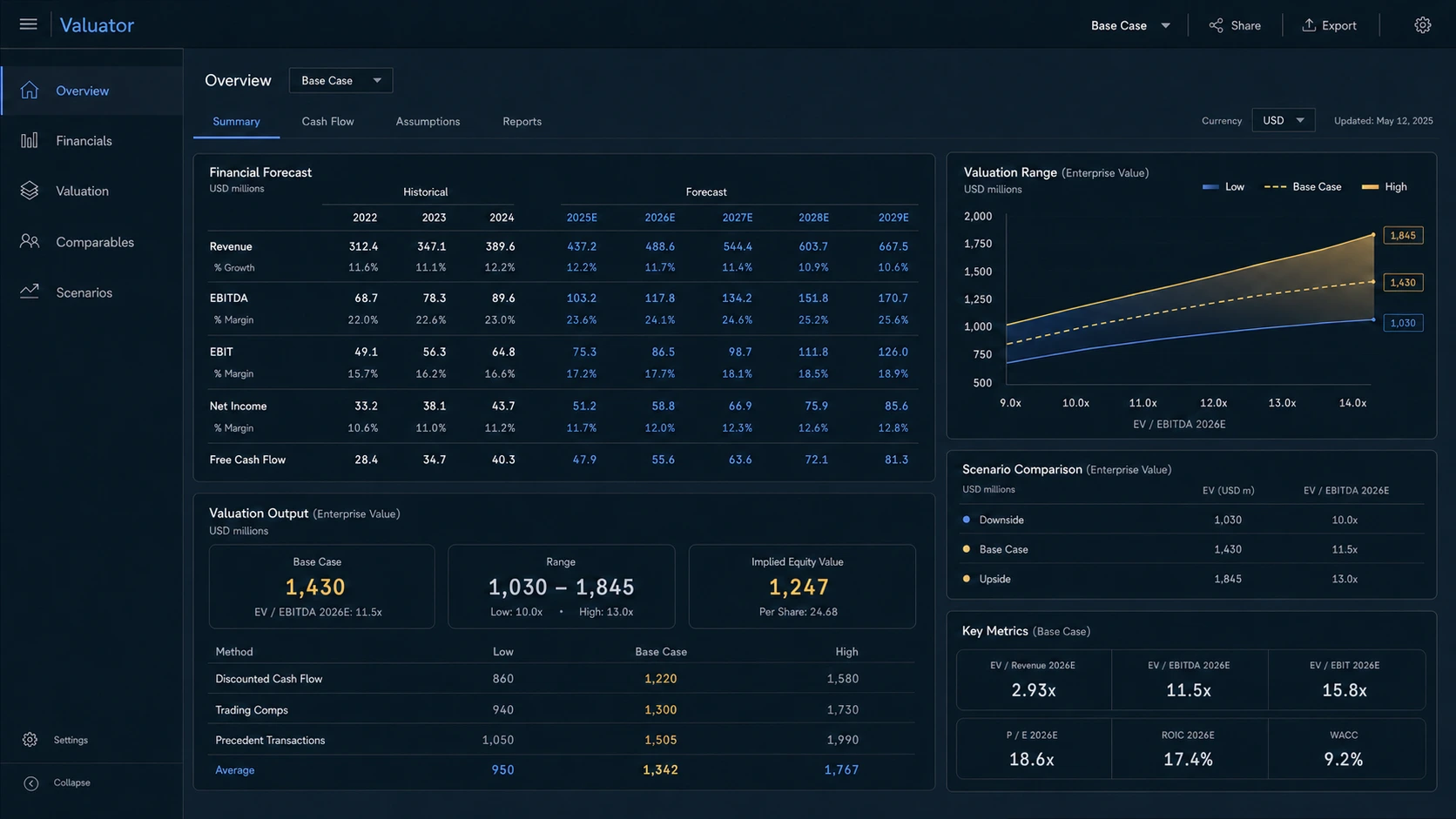Switch to the Cash Flow tab
The width and height of the screenshot is (1456, 819).
point(327,122)
